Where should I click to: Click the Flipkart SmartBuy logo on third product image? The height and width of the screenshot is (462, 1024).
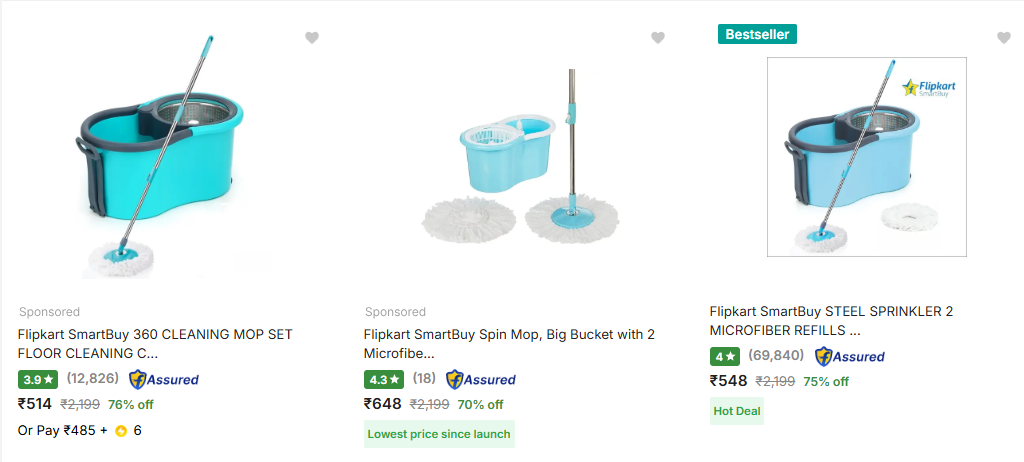pyautogui.click(x=929, y=88)
